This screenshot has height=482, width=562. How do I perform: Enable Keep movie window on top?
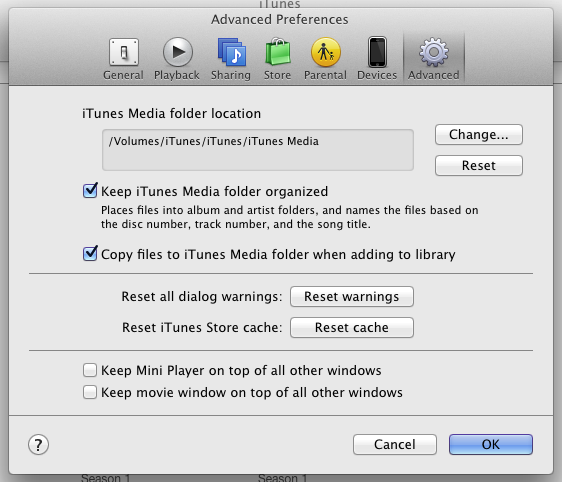90,392
